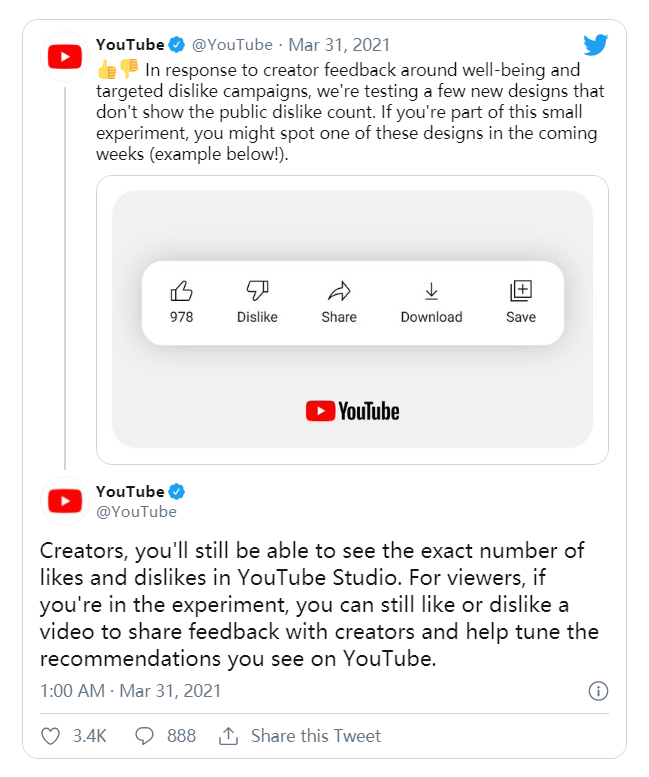Click the YouTube logo inside the embedded image
Image resolution: width=649 pixels, height=777 pixels.
tap(352, 410)
